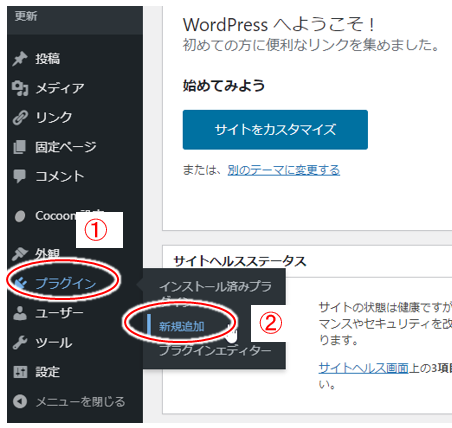
Task: Click the 始めてみよう heading
Action: point(224,86)
